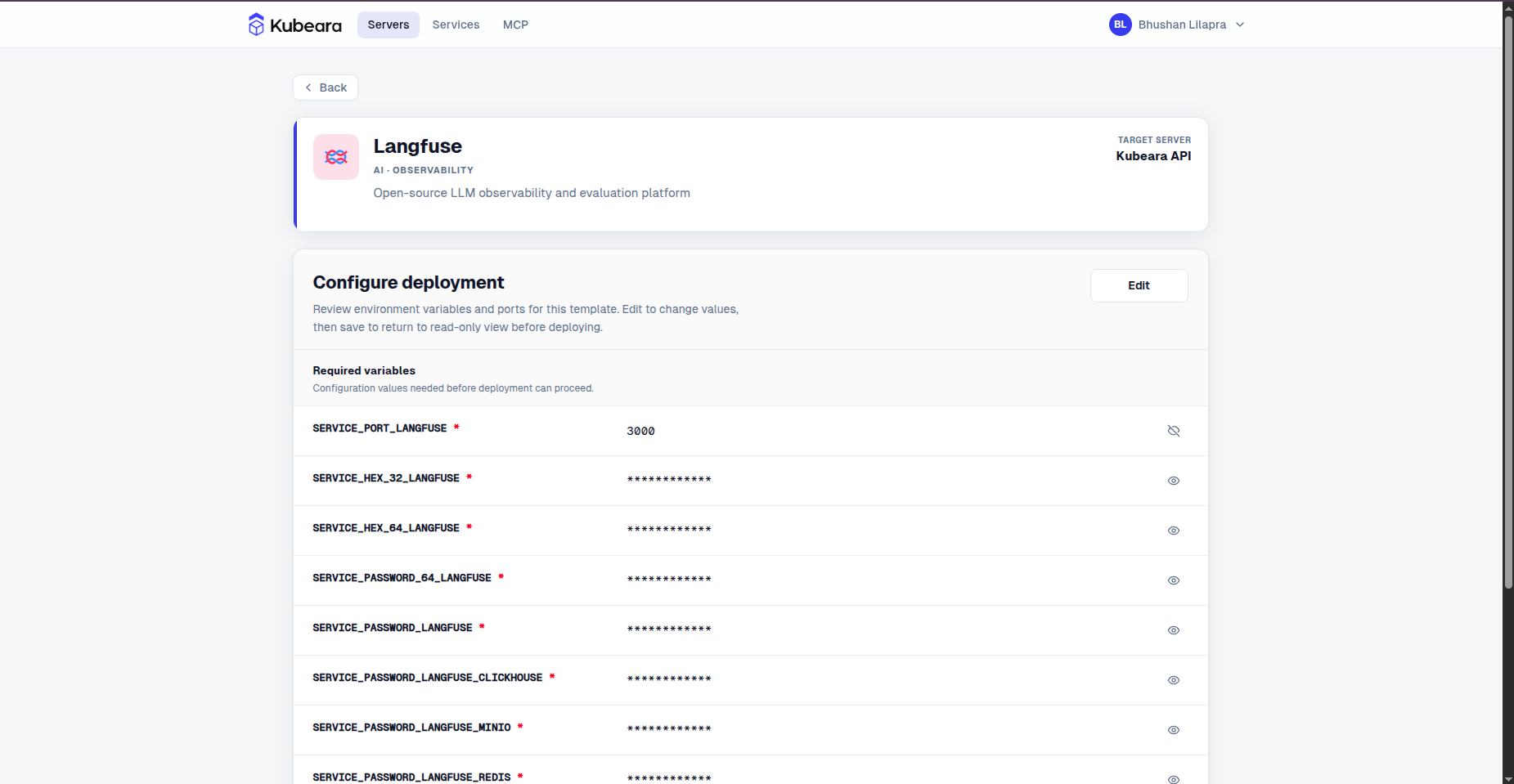Click the Kubeara logo icon
The width and height of the screenshot is (1514, 784).
[256, 25]
